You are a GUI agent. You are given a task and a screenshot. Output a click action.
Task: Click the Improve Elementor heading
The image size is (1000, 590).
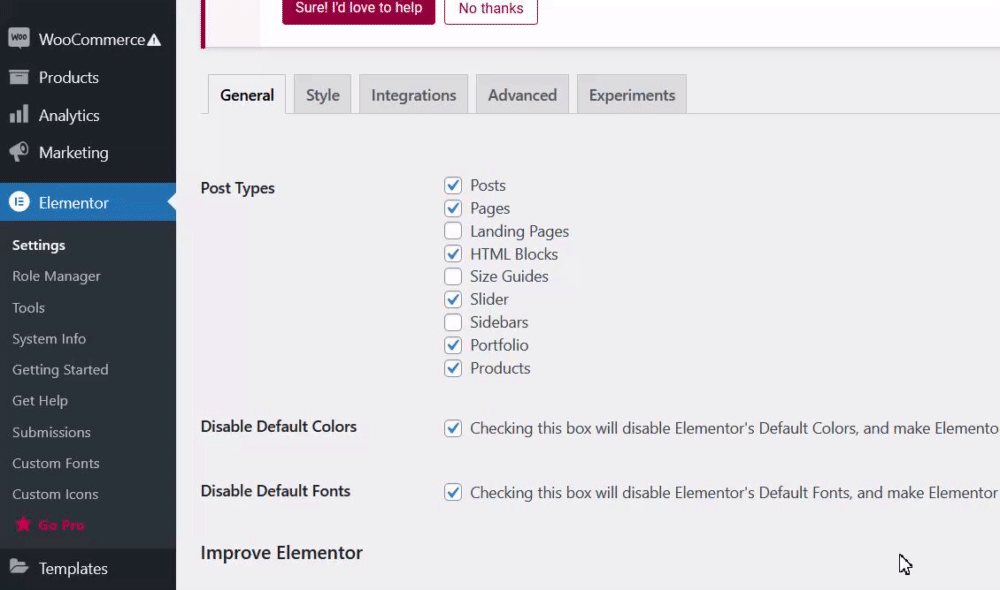pyautogui.click(x=281, y=552)
